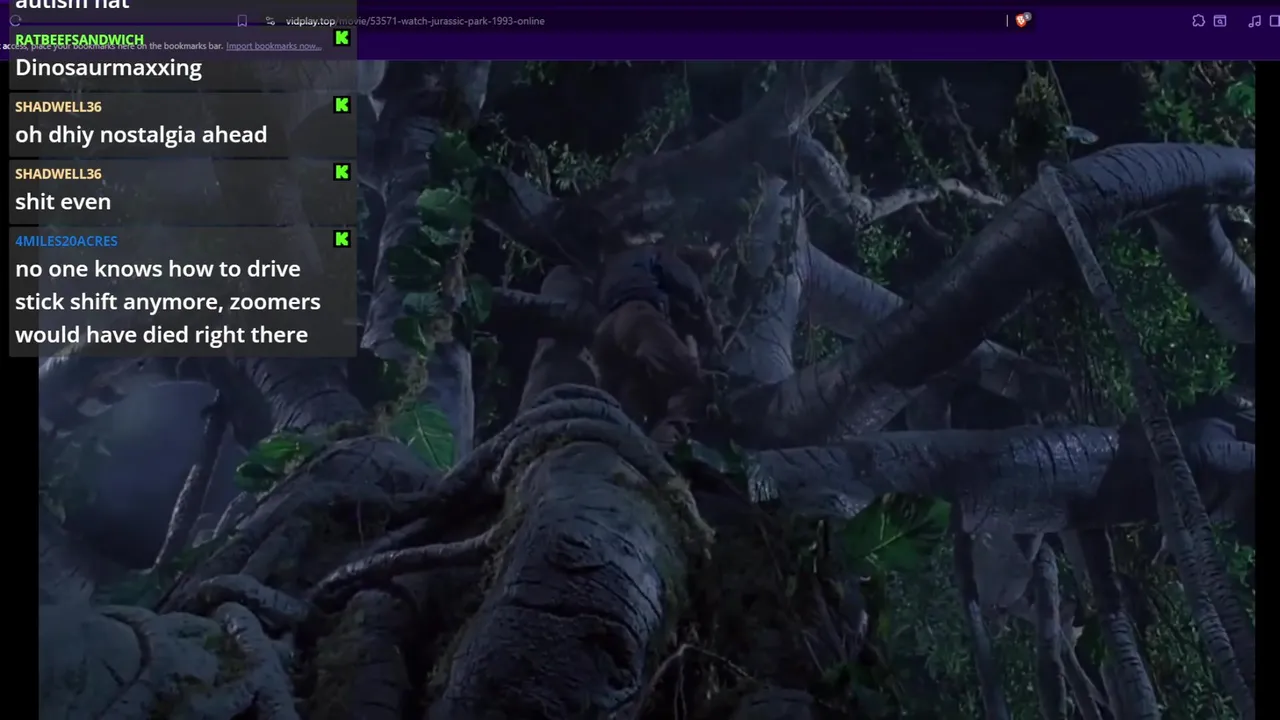Click the SHADWELL36 name above 'shit even'
The height and width of the screenshot is (720, 1280).
pyautogui.click(x=58, y=174)
